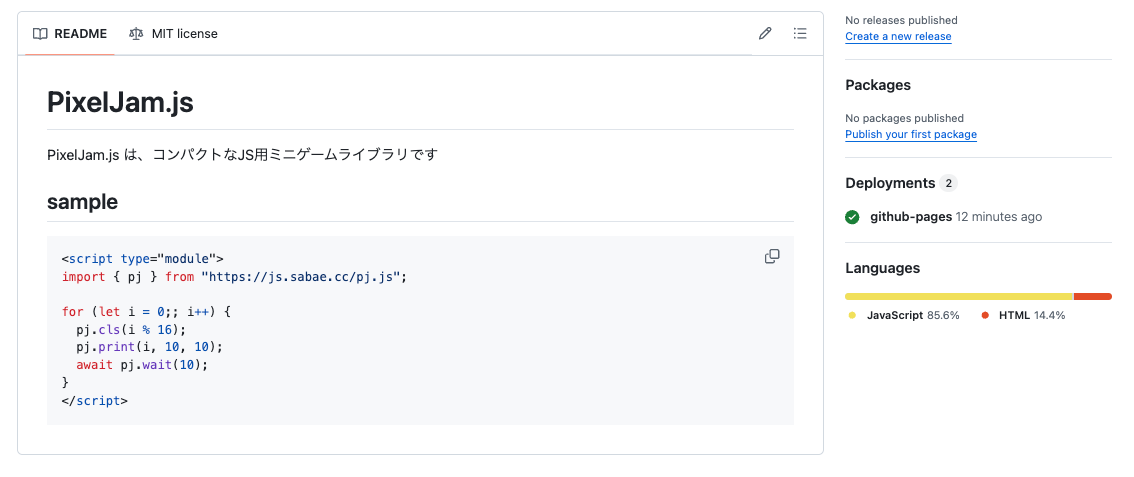Open the "Create a new release" link

[898, 36]
